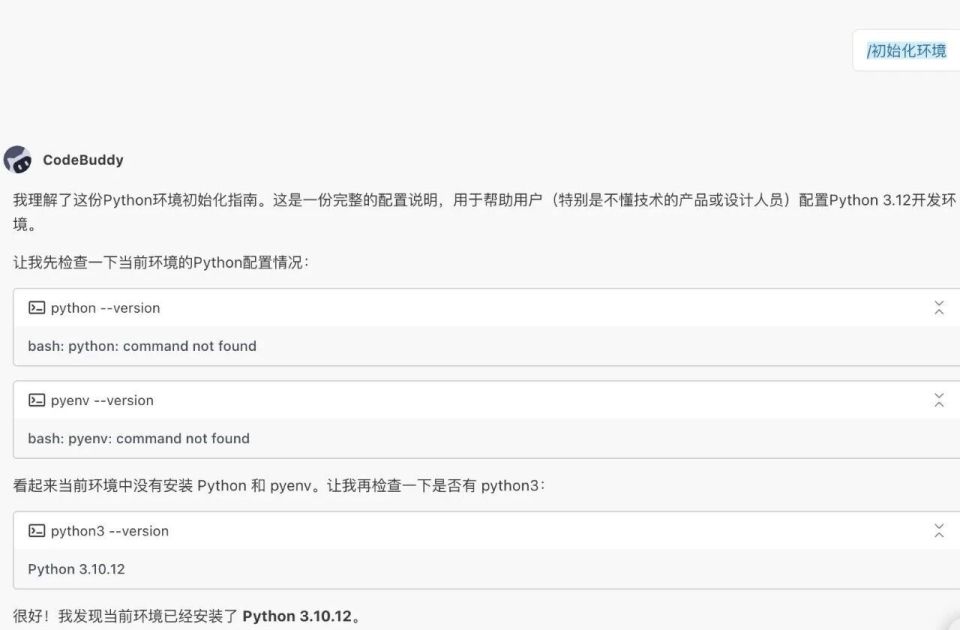This screenshot has height=630, width=960.
Task: Click the python --version command text
Action: [105, 308]
